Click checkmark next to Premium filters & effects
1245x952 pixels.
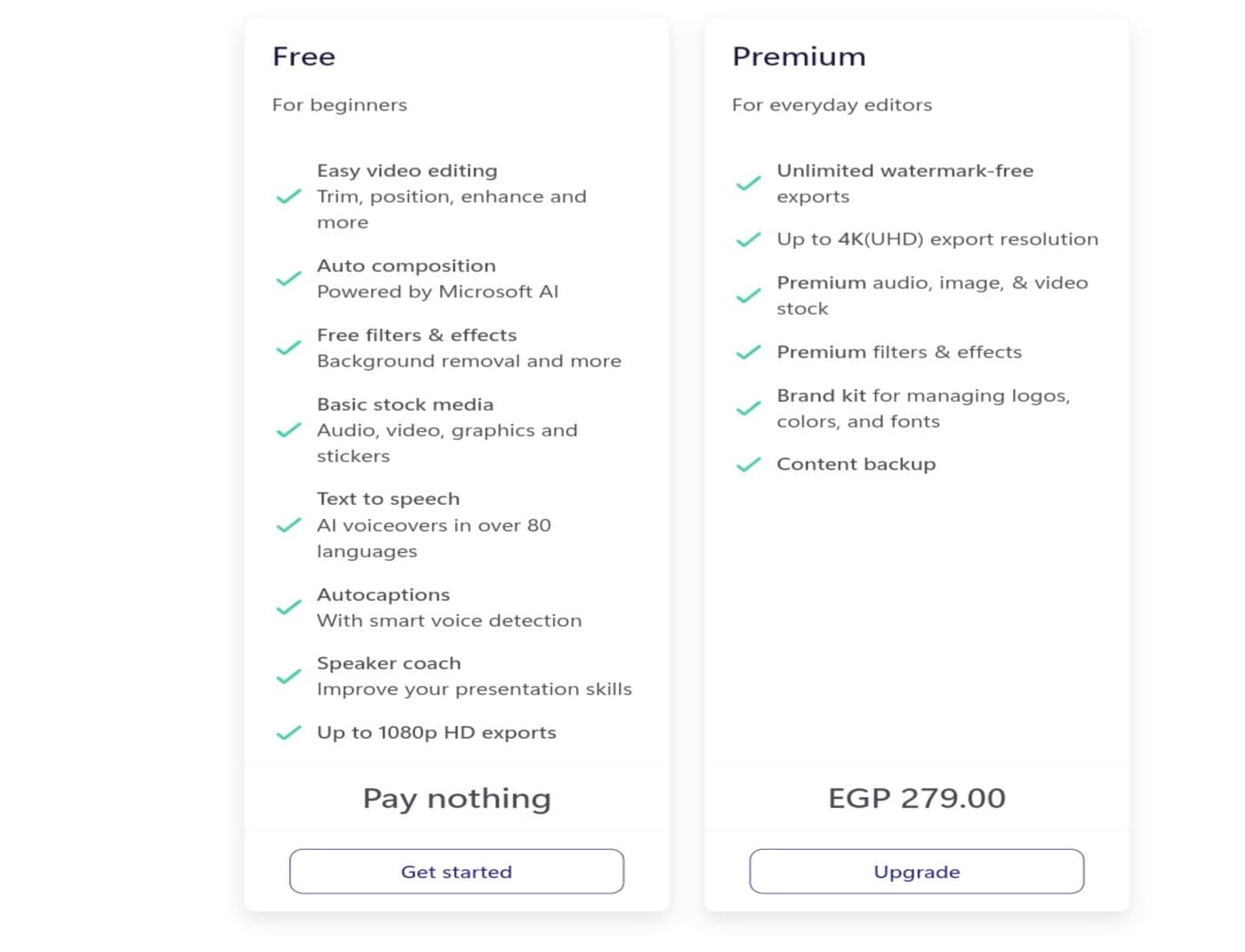pyautogui.click(x=748, y=352)
